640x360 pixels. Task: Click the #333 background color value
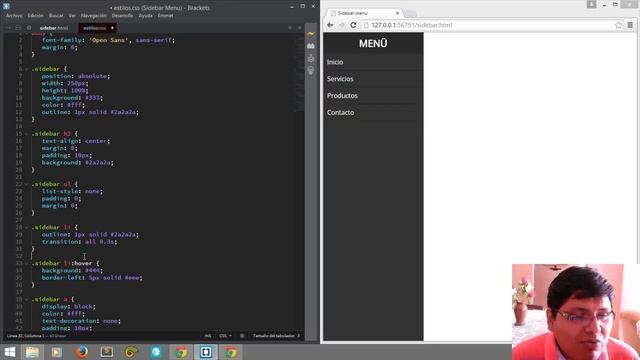pos(93,98)
